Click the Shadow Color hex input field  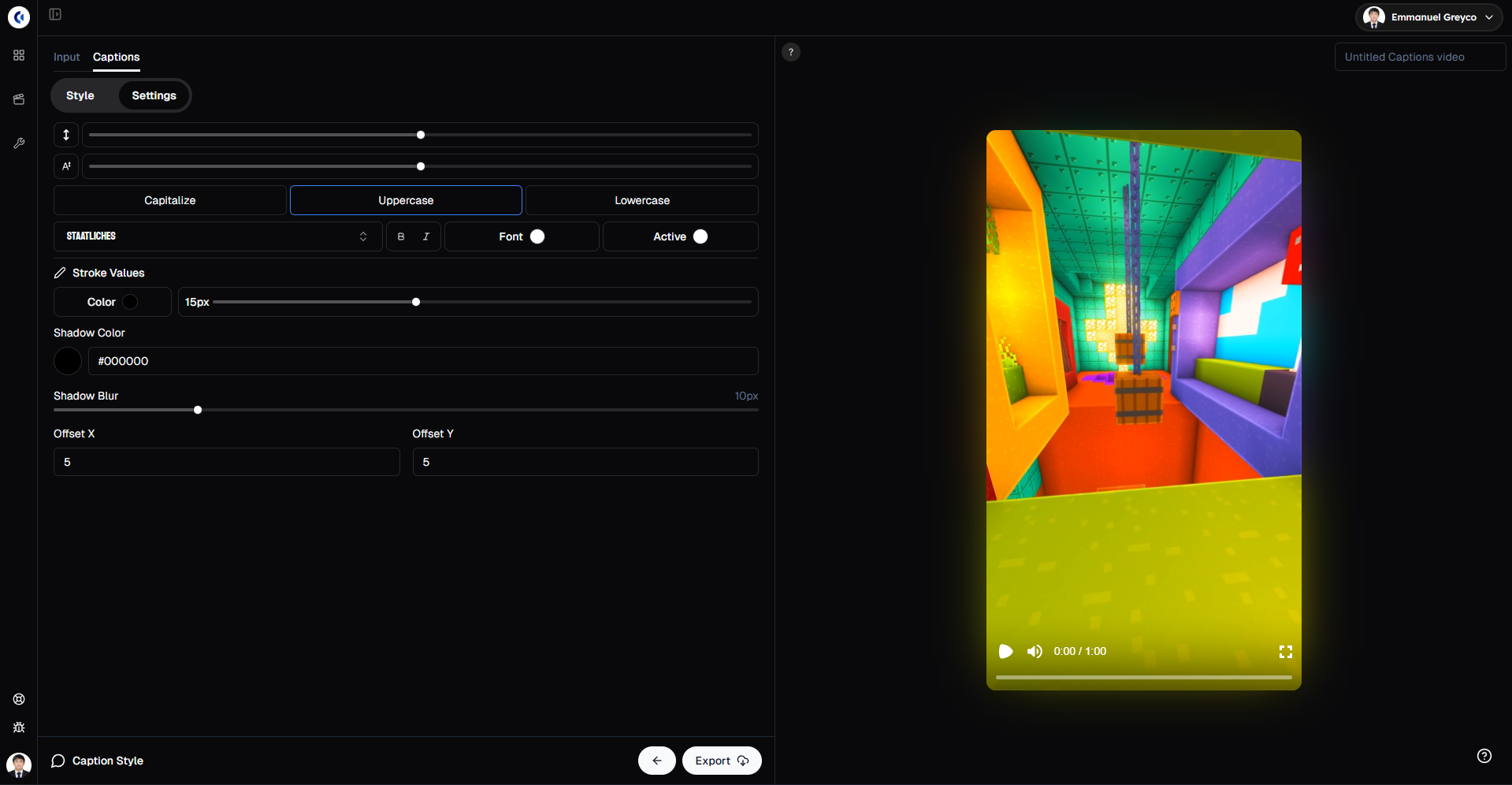[423, 361]
